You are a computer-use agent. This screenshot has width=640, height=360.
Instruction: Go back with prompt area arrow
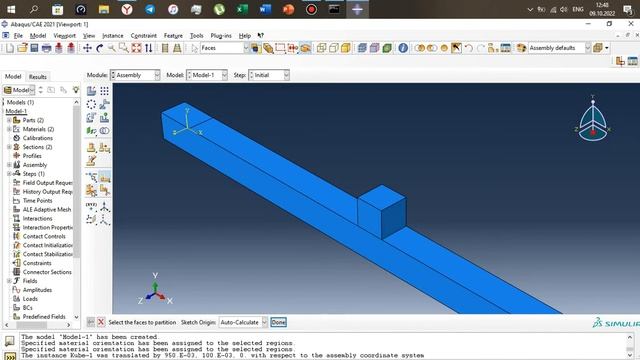91,322
